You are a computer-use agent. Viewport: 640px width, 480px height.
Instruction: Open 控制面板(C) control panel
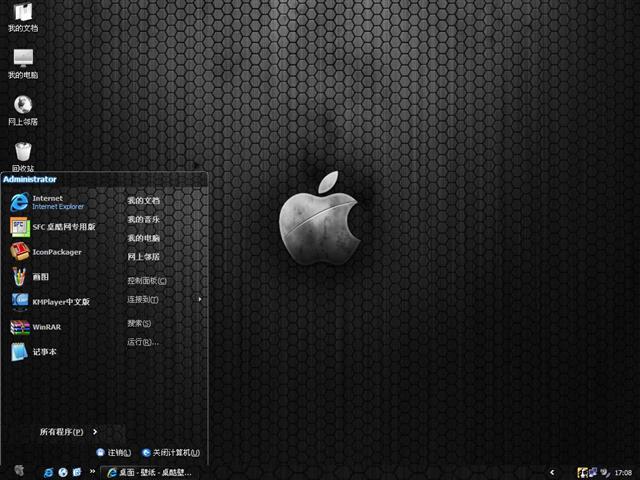(x=147, y=281)
